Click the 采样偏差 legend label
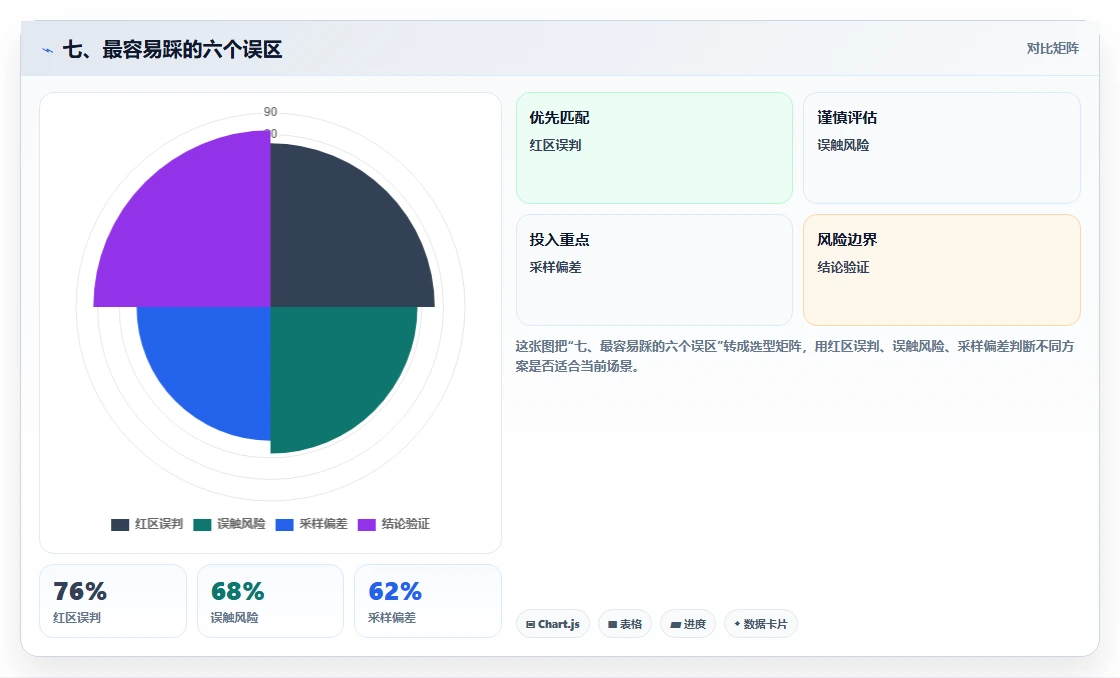 [x=323, y=524]
